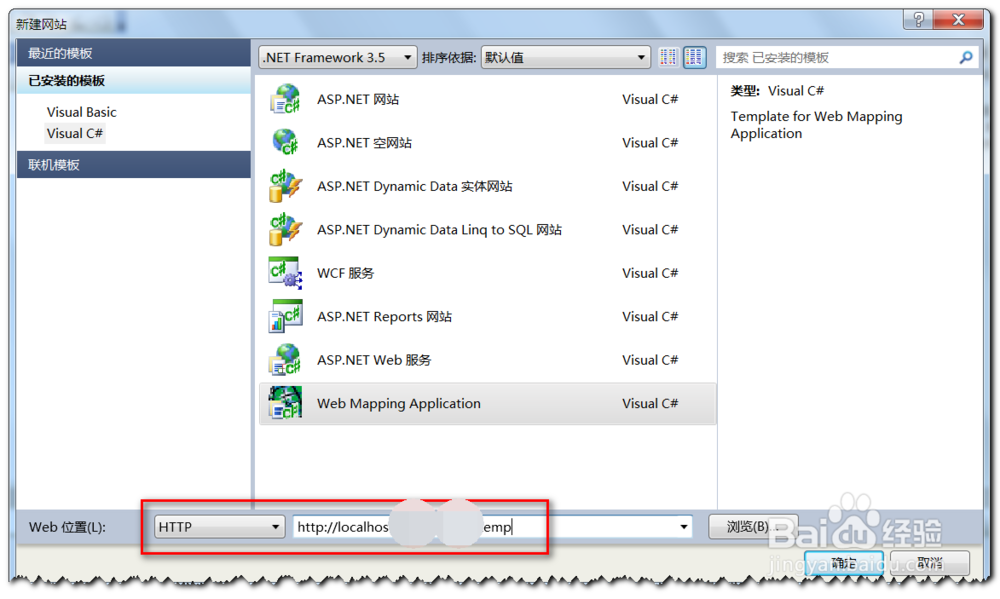This screenshot has height=599, width=1000.
Task: Select the ASP.NET Web 服务 template
Action: [285, 359]
